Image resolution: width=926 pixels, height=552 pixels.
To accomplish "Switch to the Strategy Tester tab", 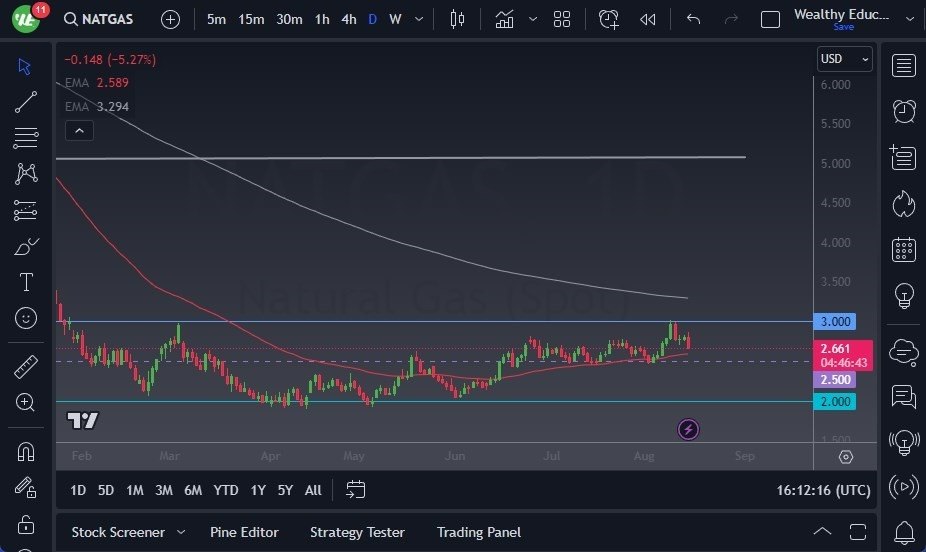I will pyautogui.click(x=357, y=532).
